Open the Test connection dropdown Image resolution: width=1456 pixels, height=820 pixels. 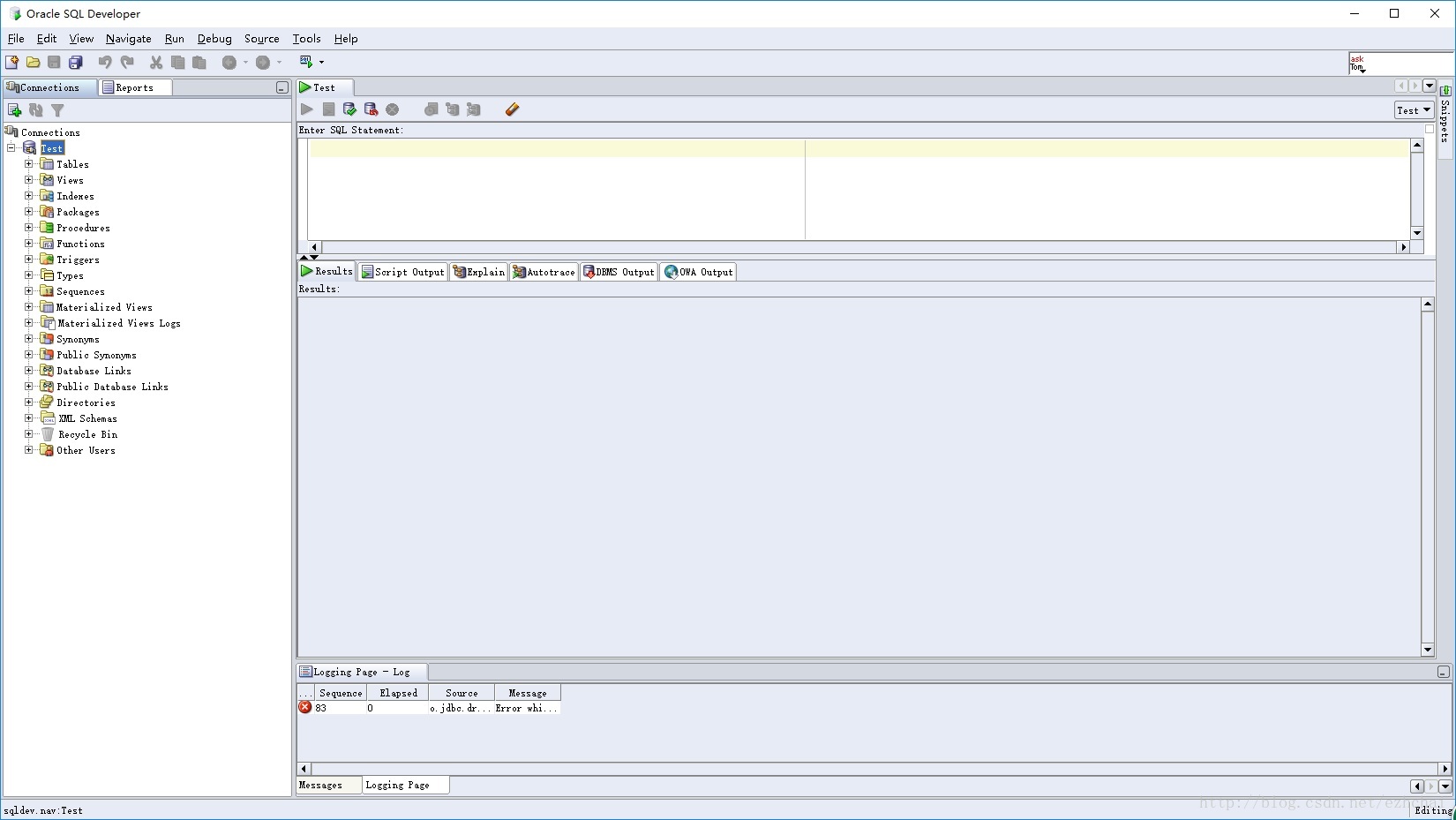(x=1414, y=110)
